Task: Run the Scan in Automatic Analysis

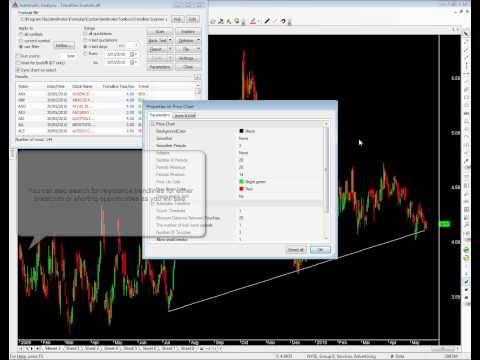Action: click(160, 32)
